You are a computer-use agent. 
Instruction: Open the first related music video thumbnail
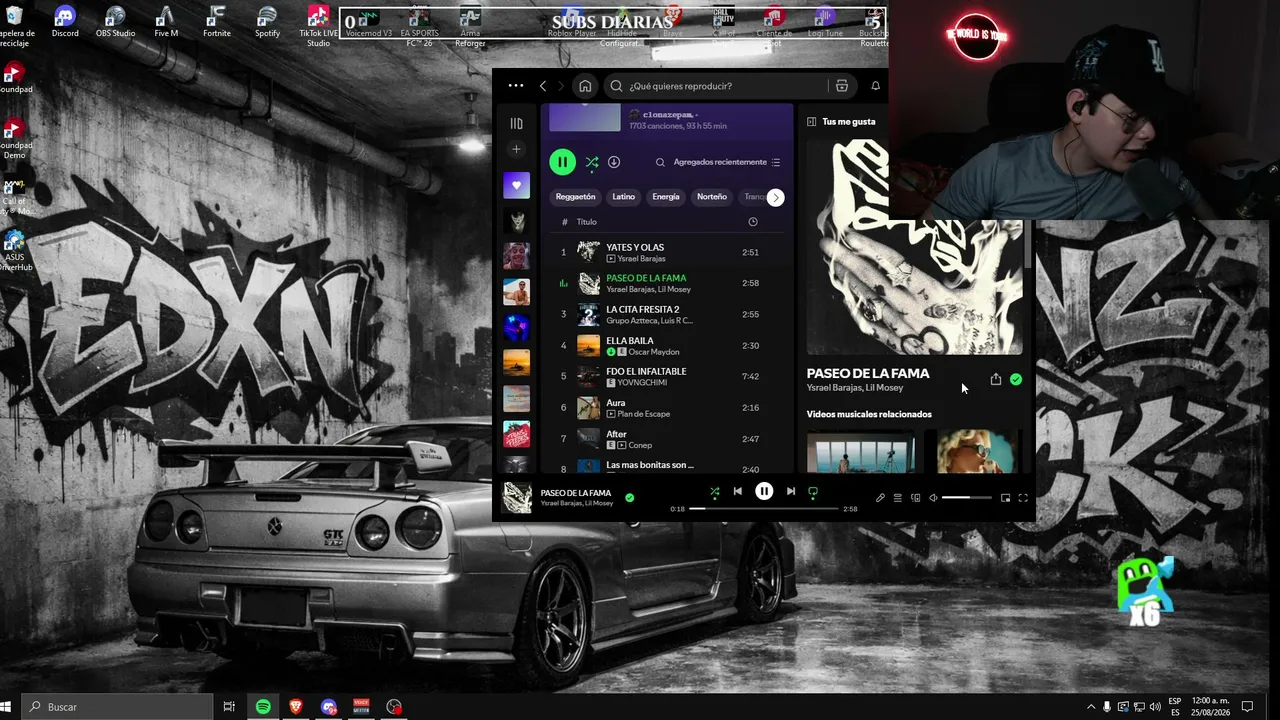tap(861, 452)
